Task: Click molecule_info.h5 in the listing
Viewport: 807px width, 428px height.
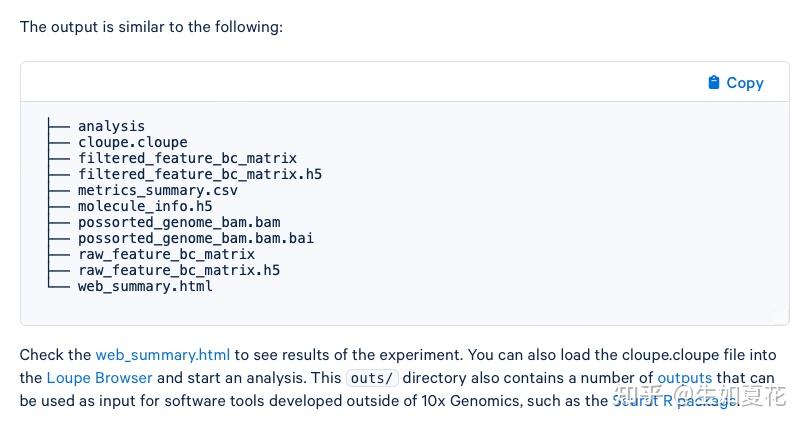Action: click(x=145, y=206)
